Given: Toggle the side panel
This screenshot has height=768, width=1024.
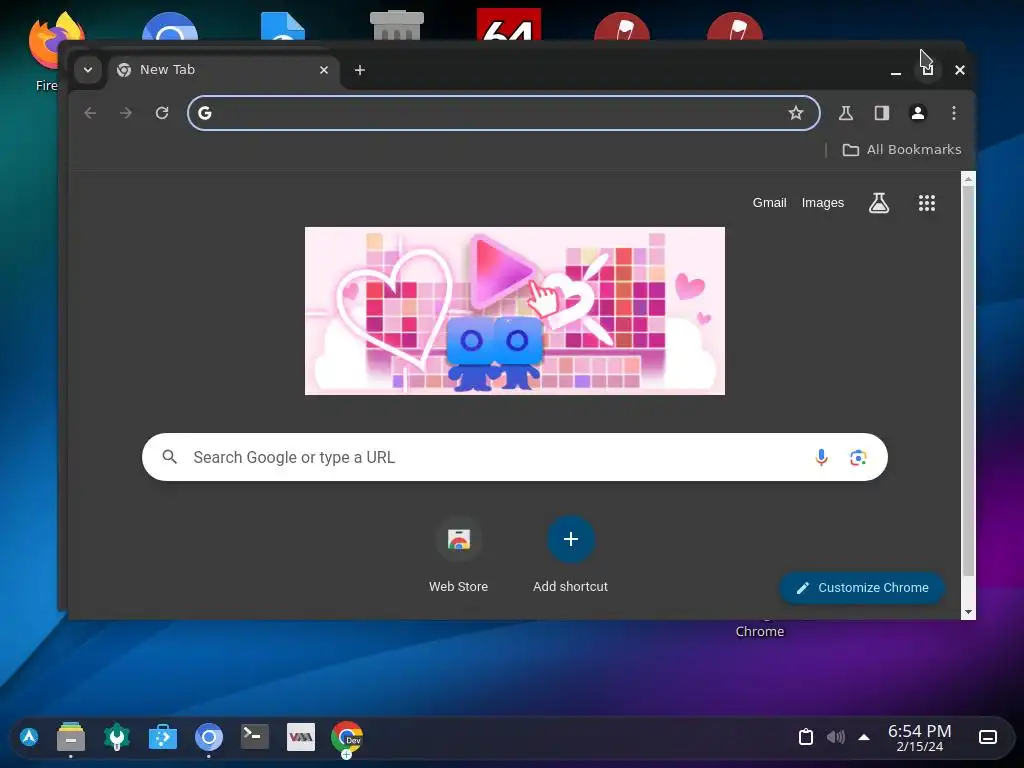Looking at the screenshot, I should click(x=882, y=113).
